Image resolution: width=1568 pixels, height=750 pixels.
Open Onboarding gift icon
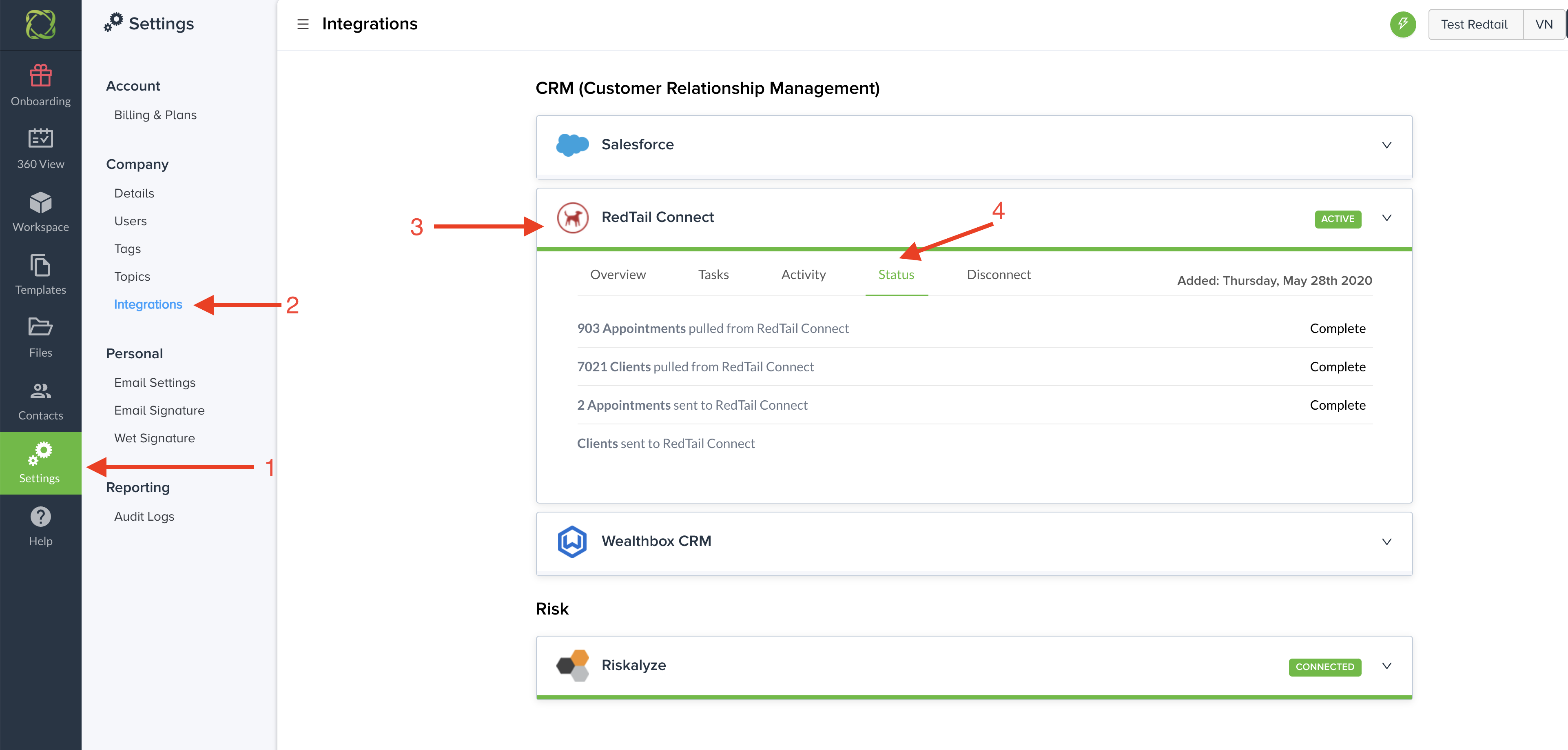[x=40, y=75]
